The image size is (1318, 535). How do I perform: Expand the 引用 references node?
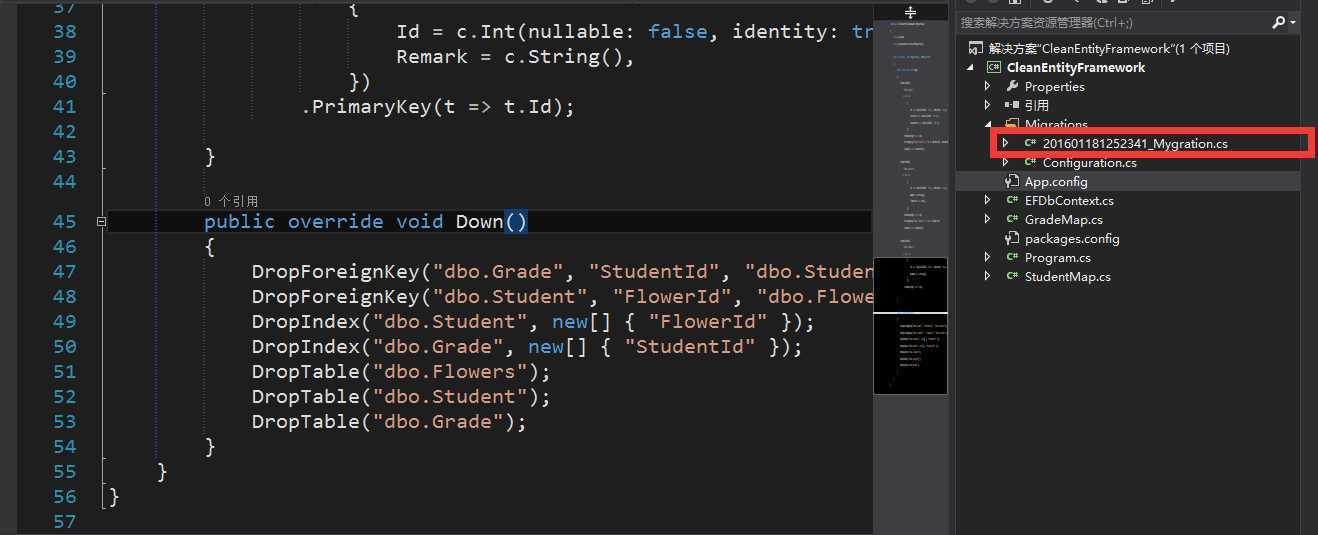pos(988,105)
